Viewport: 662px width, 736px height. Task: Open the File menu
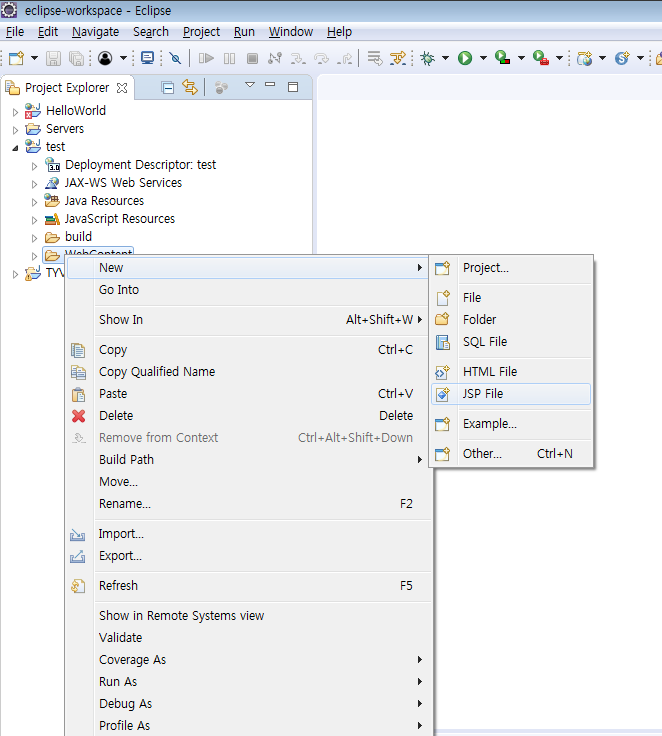pos(15,31)
